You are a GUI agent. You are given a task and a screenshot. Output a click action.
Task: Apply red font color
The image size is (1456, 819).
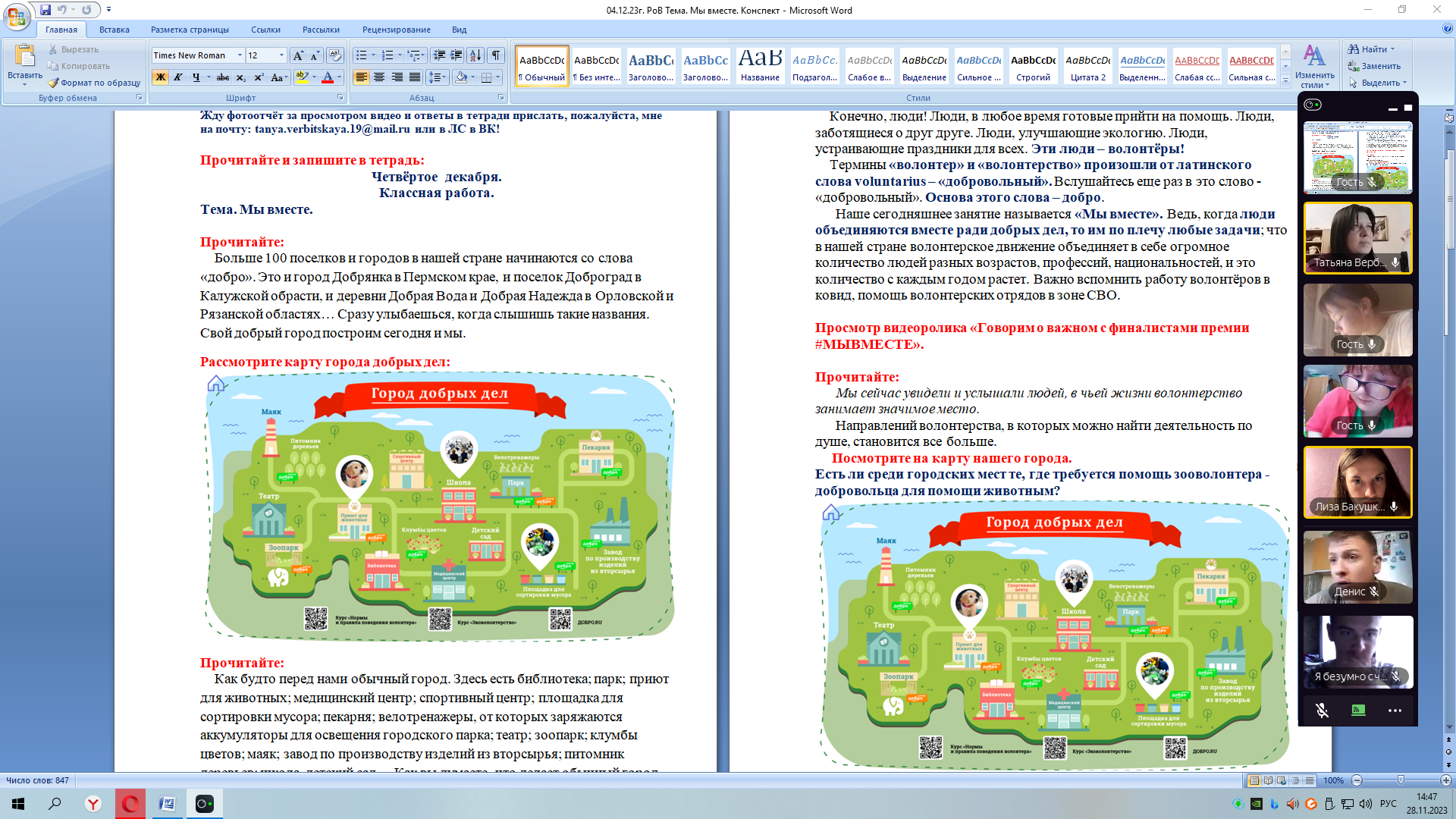pos(328,77)
